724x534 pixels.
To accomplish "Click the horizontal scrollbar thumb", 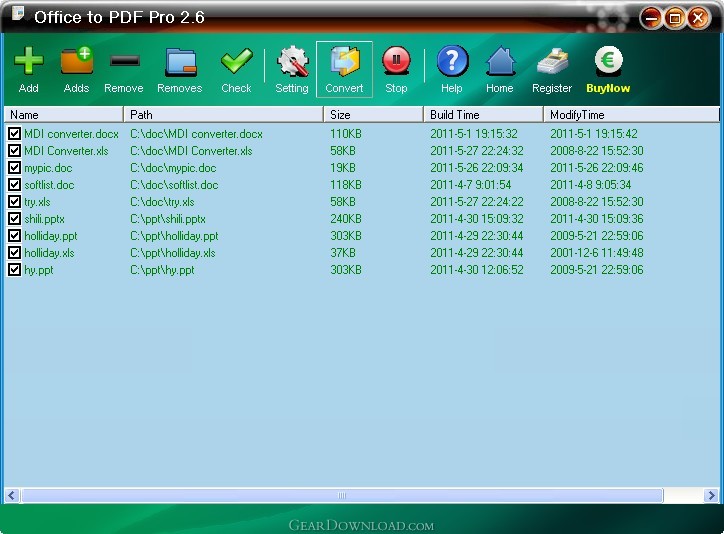I will coord(342,496).
